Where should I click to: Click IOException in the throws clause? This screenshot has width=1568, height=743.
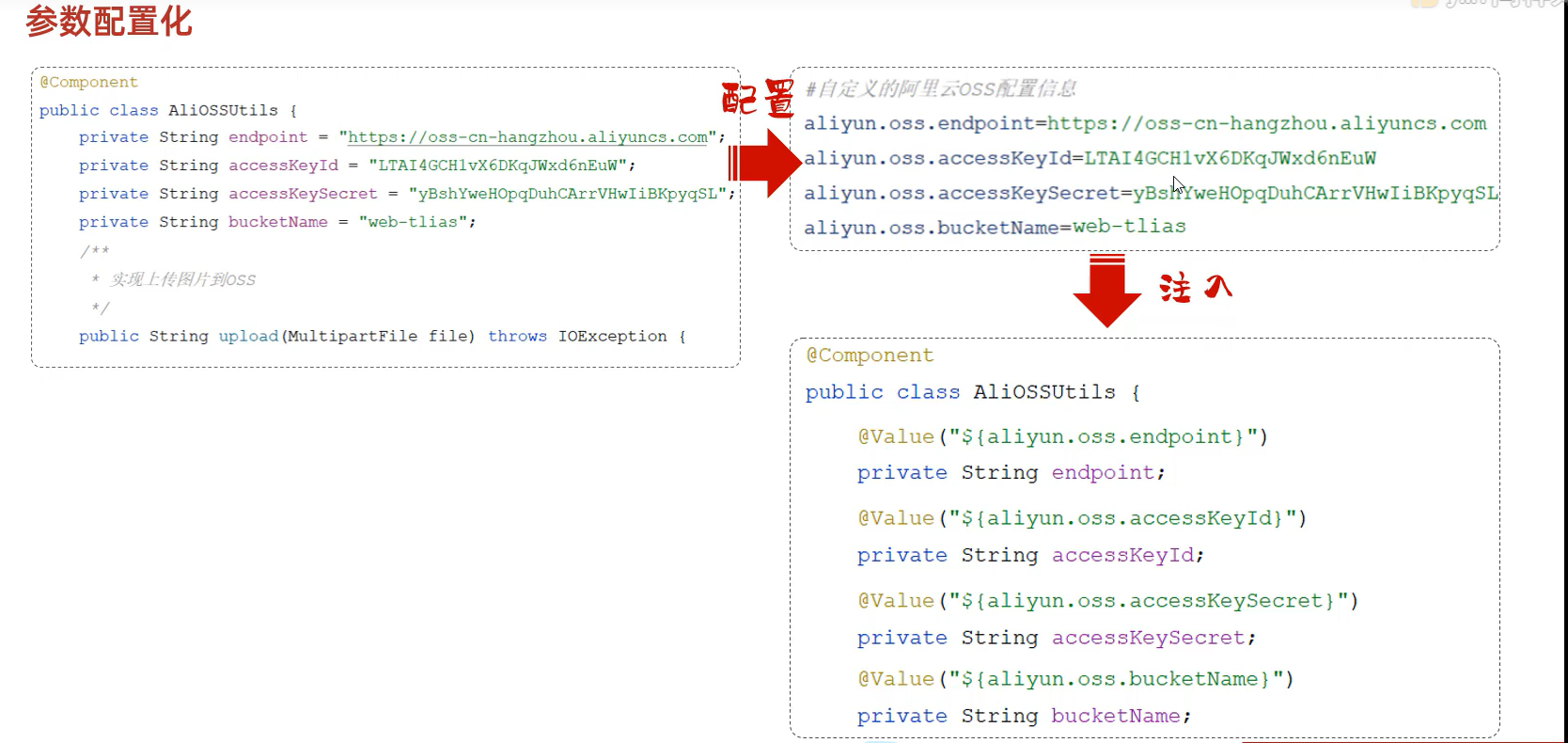point(612,336)
